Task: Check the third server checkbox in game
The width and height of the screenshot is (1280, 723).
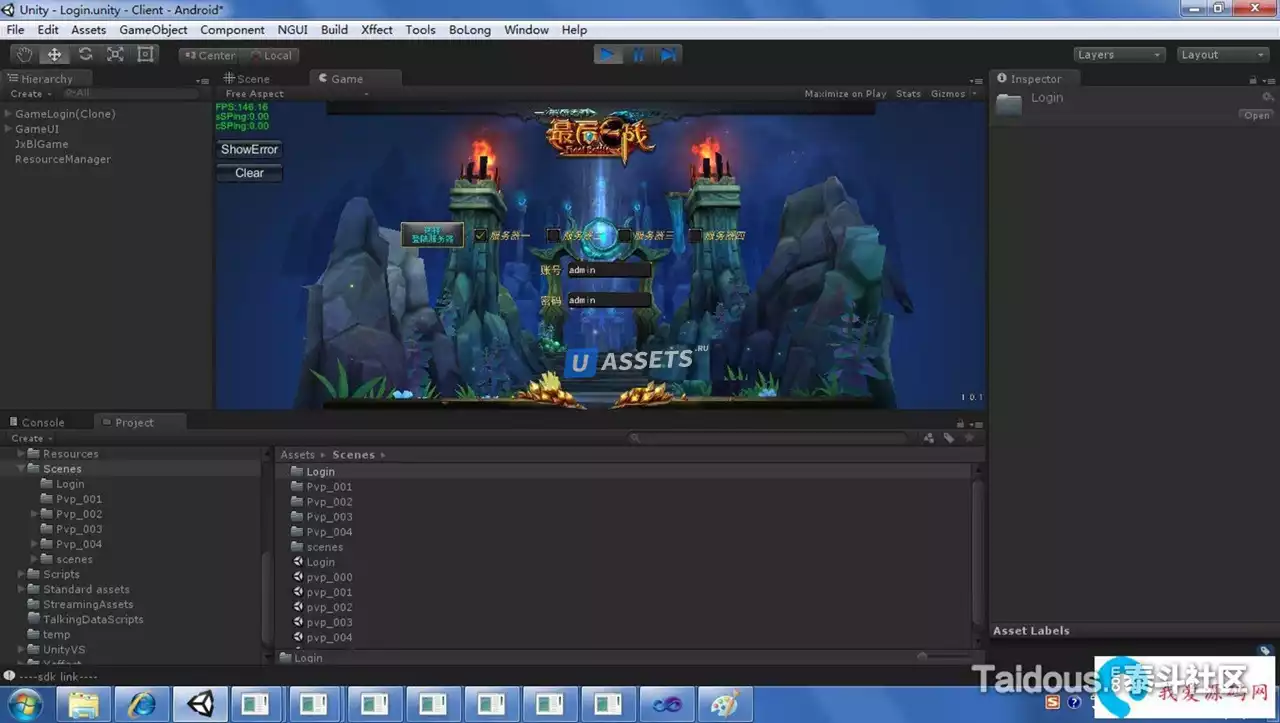Action: (625, 236)
